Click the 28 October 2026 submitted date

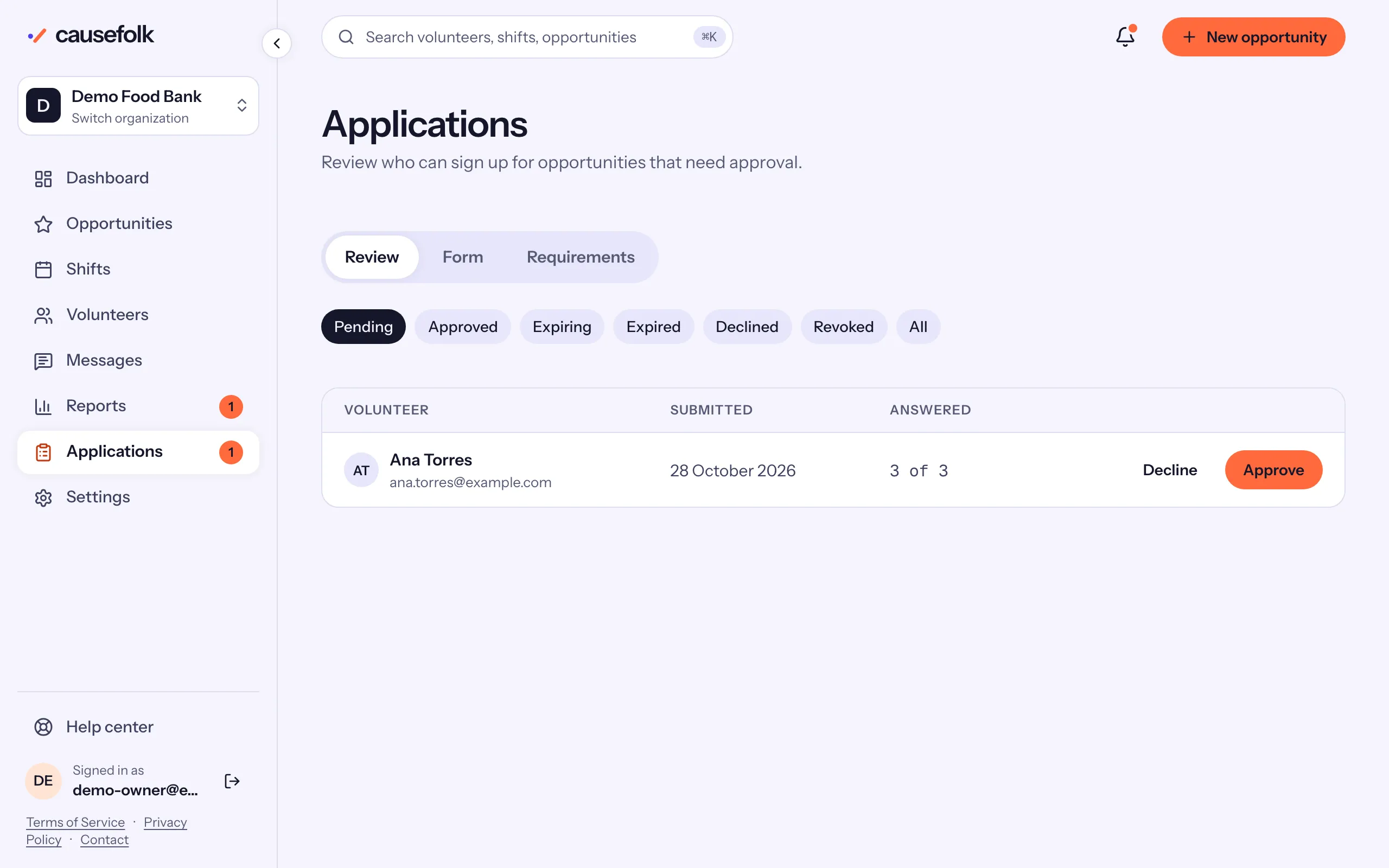point(732,471)
